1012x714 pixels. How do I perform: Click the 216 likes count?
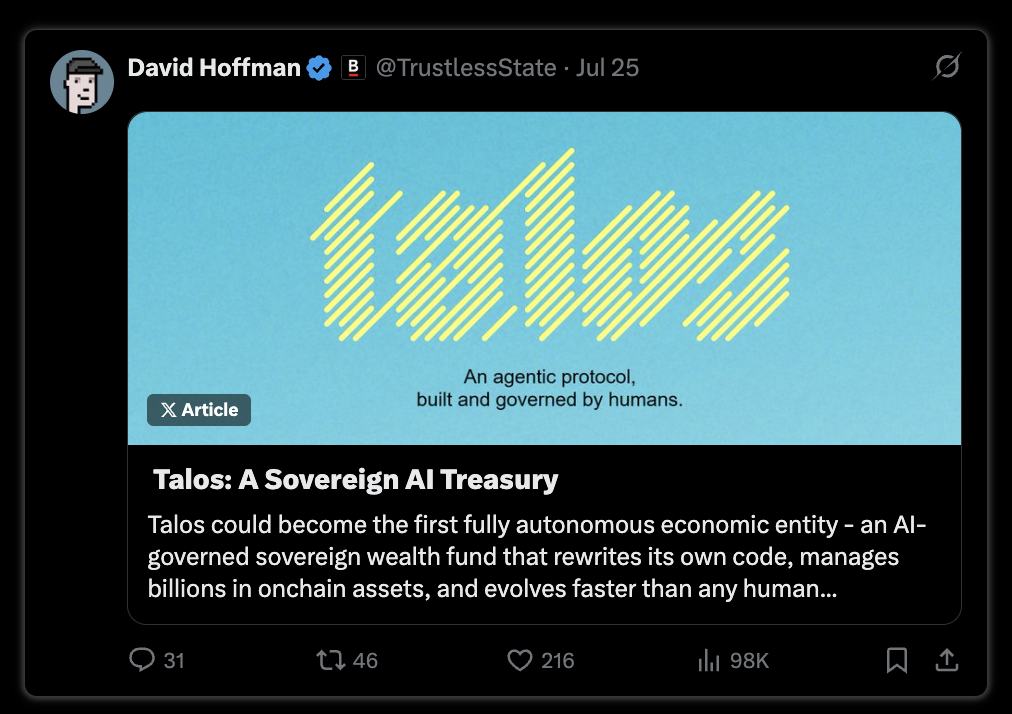tap(558, 660)
